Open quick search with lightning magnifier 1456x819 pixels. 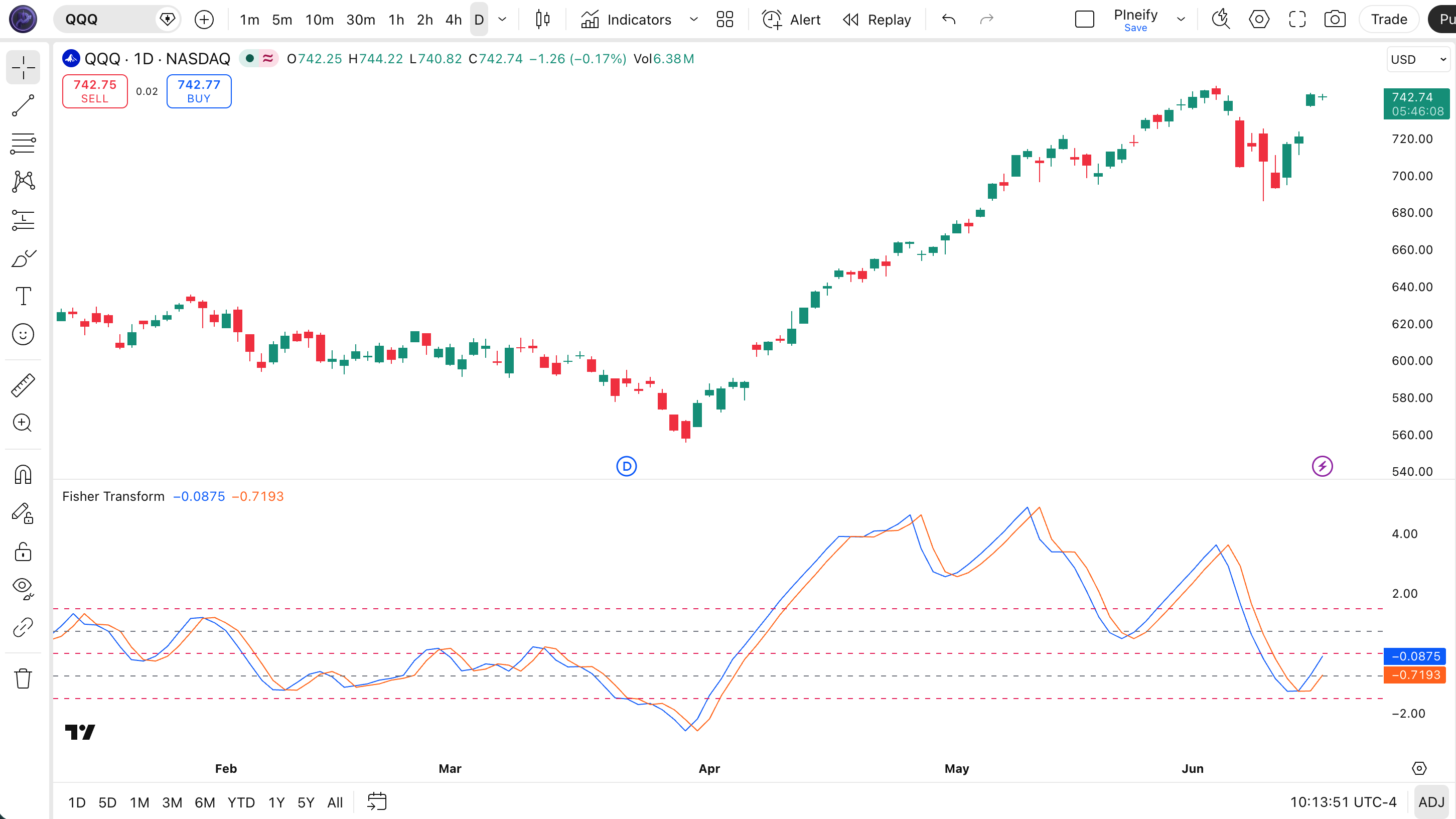click(x=1221, y=20)
